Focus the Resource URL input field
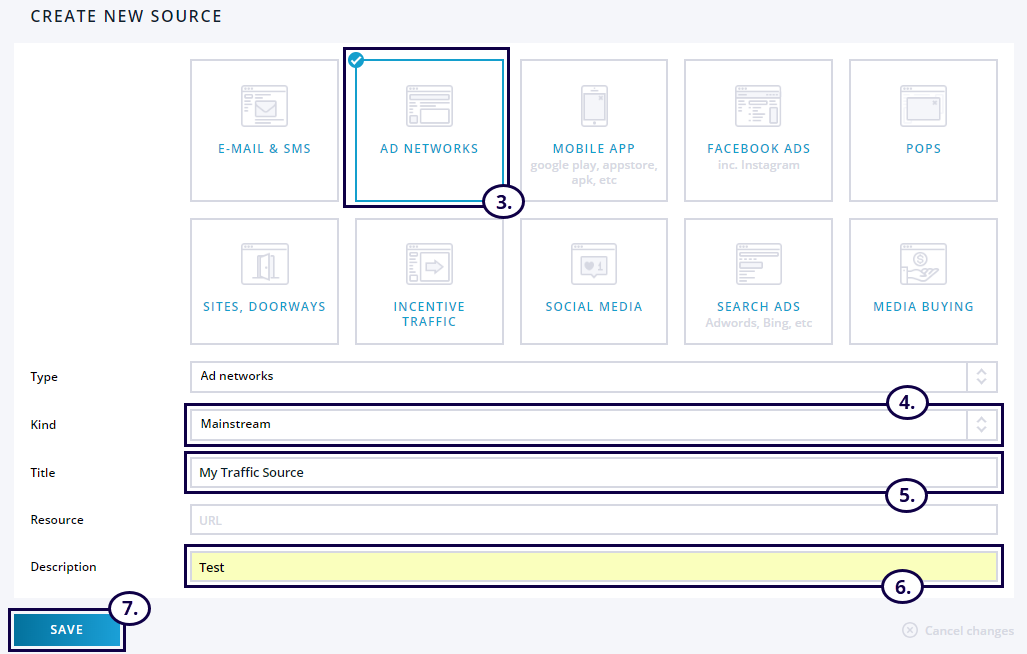The width and height of the screenshot is (1027, 654). [592, 520]
